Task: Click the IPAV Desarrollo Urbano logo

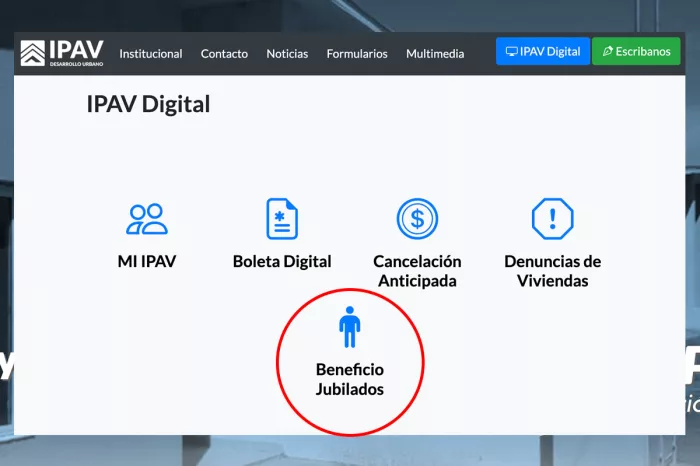Action: [62, 53]
